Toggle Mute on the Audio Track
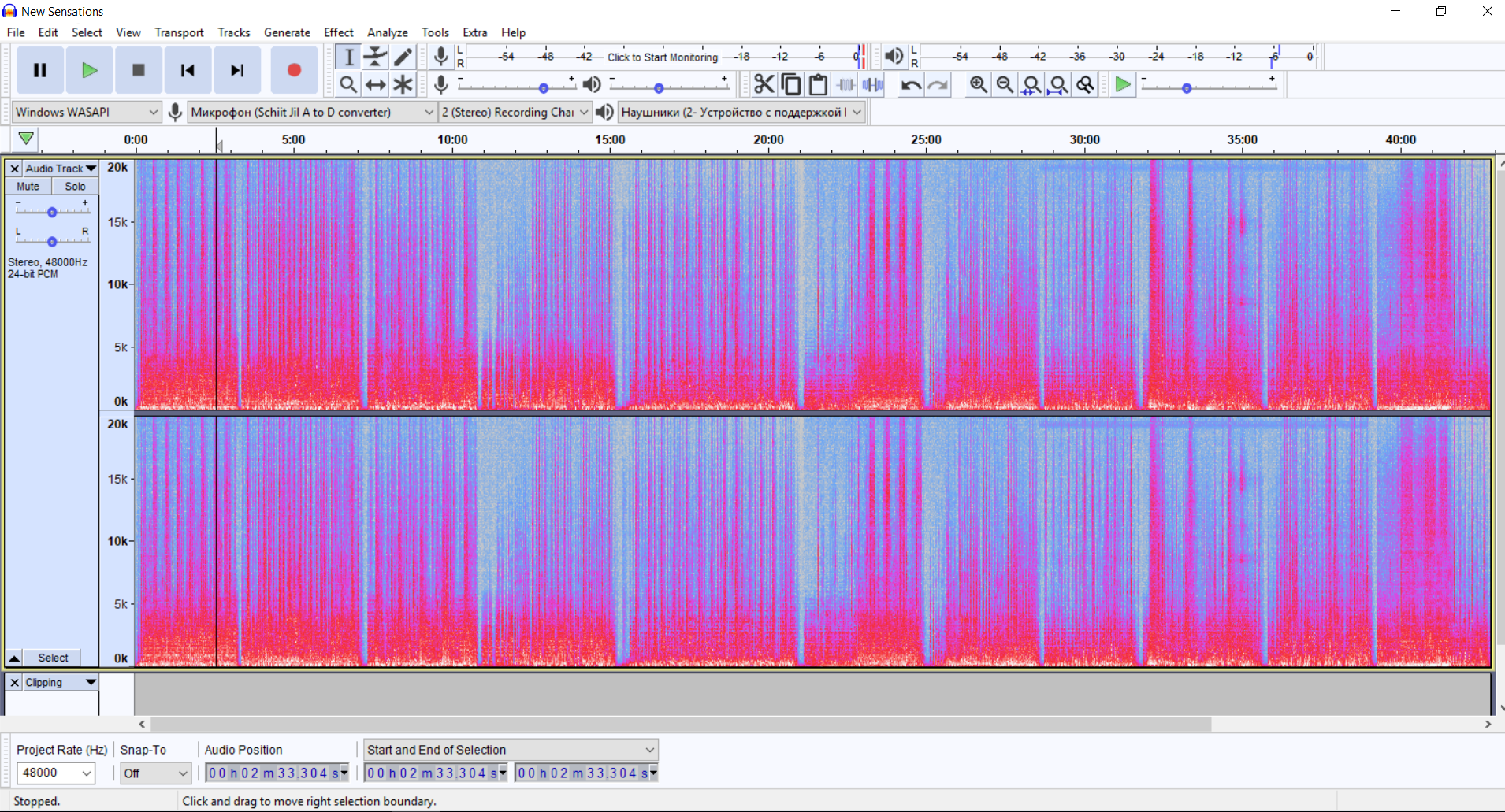This screenshot has height=812, width=1505. pyautogui.click(x=28, y=187)
